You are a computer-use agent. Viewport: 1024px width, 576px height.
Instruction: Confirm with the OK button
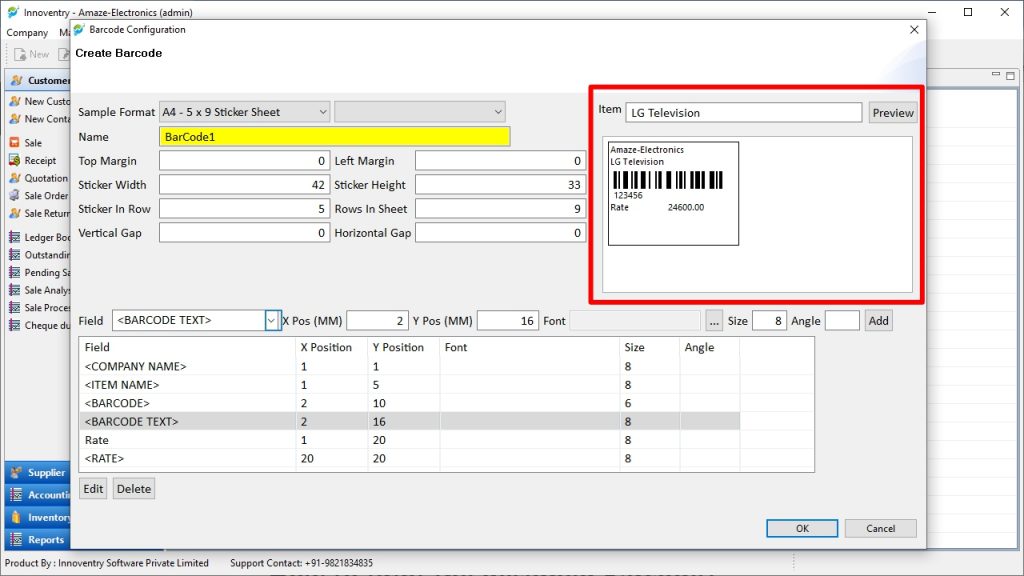(802, 528)
